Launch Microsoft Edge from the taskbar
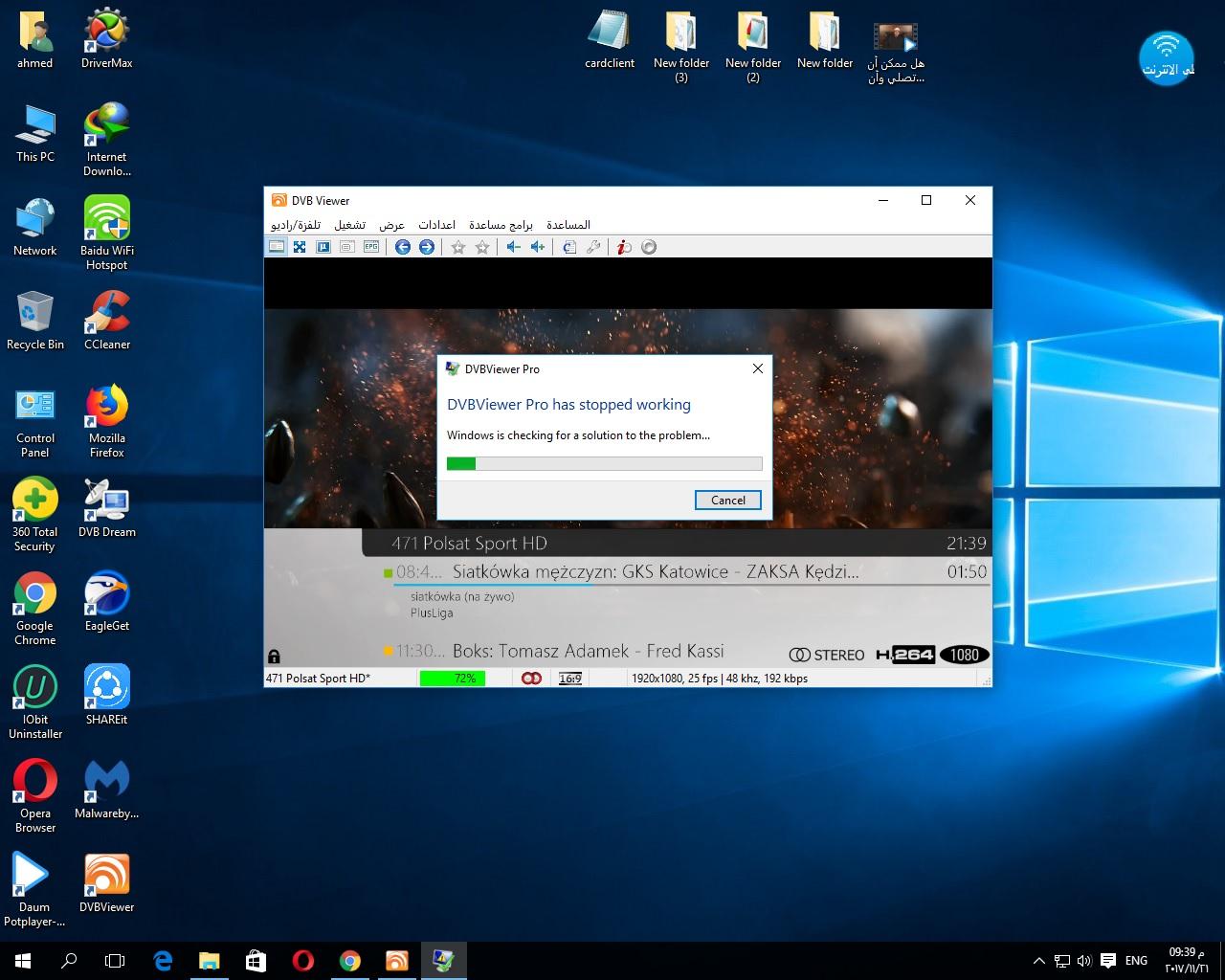 click(x=163, y=961)
